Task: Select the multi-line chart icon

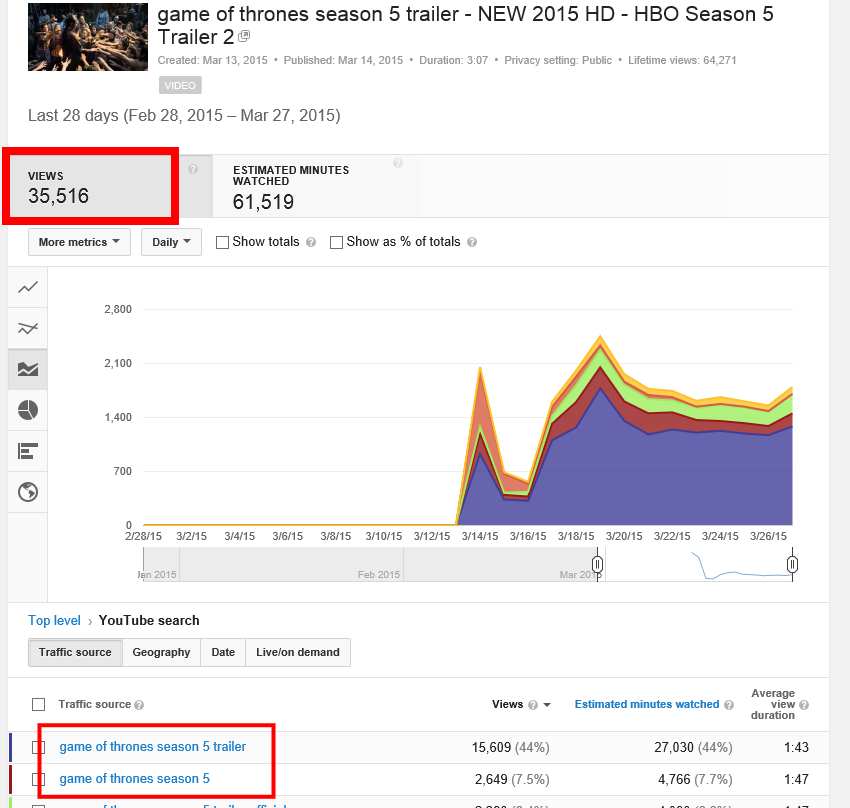Action: [28, 328]
